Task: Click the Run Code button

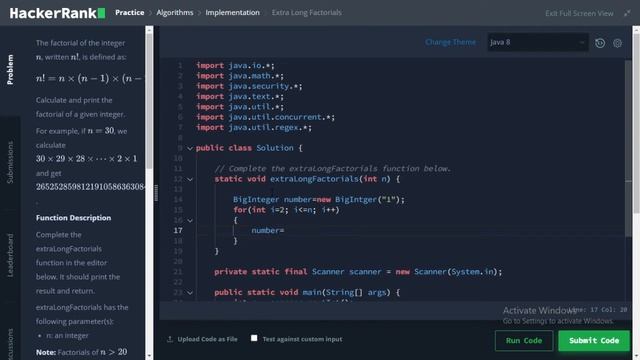Action: pos(524,341)
